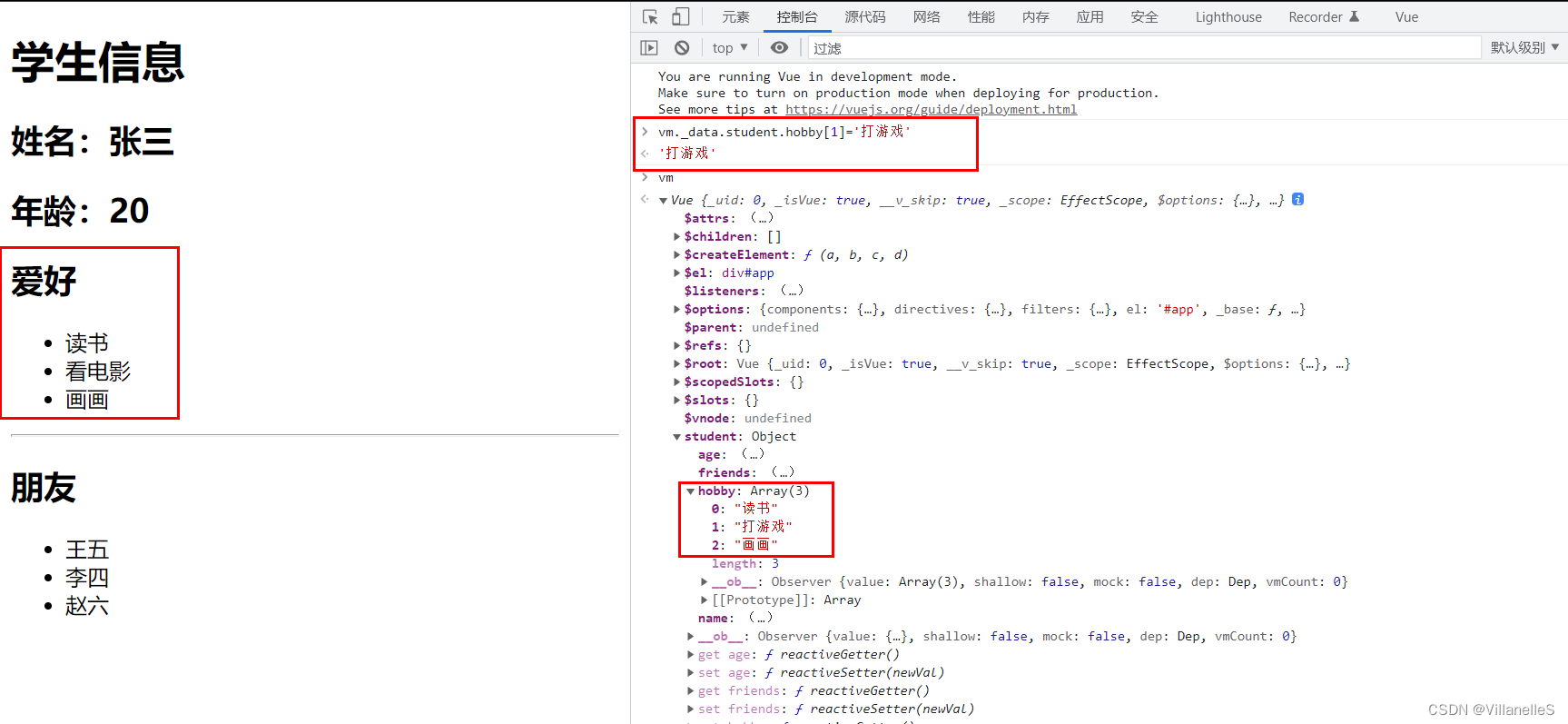The width and height of the screenshot is (1568, 724).
Task: Switch to the 源代码 tab
Action: 865,17
